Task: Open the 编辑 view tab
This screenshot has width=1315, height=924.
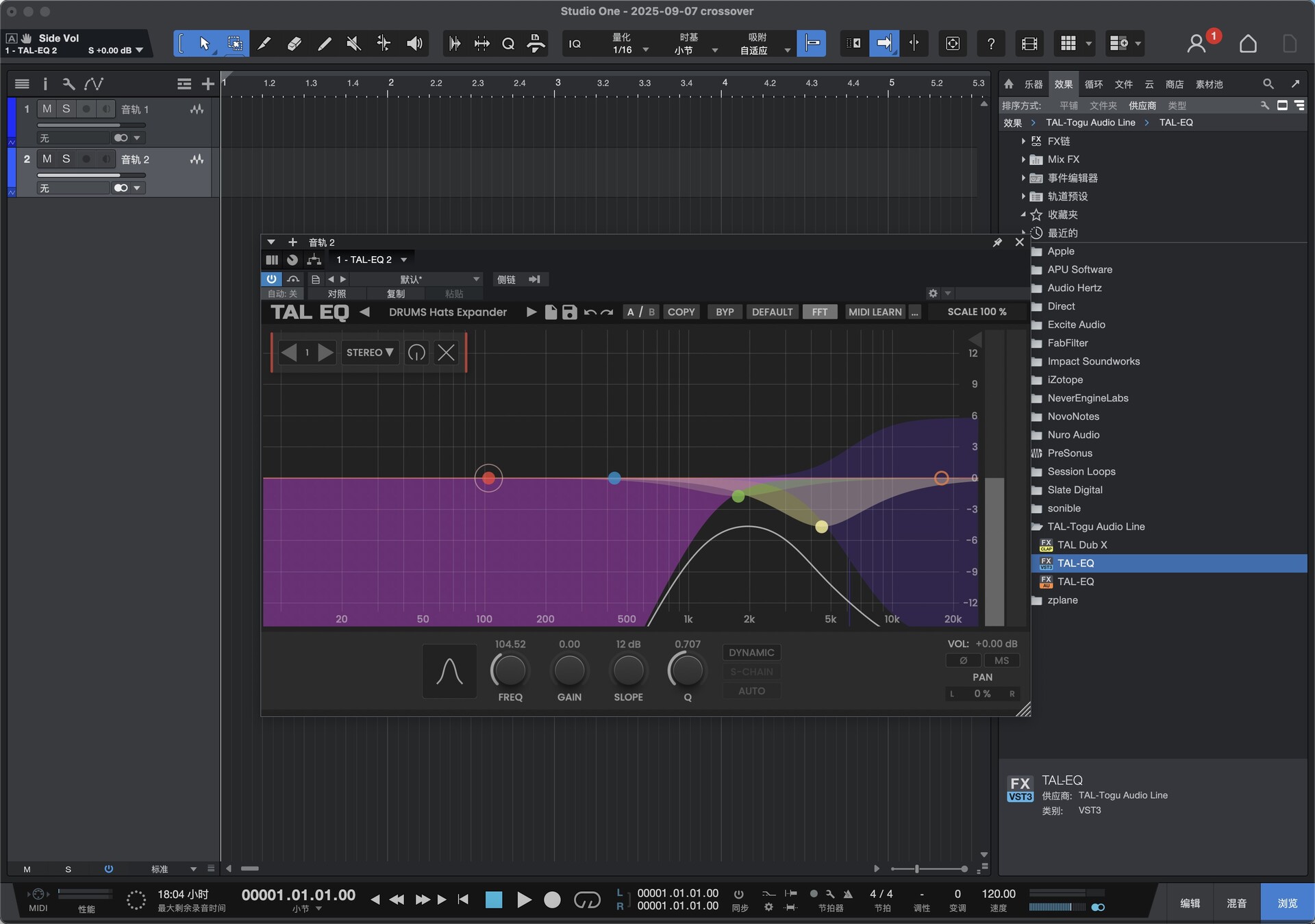Action: coord(1190,903)
